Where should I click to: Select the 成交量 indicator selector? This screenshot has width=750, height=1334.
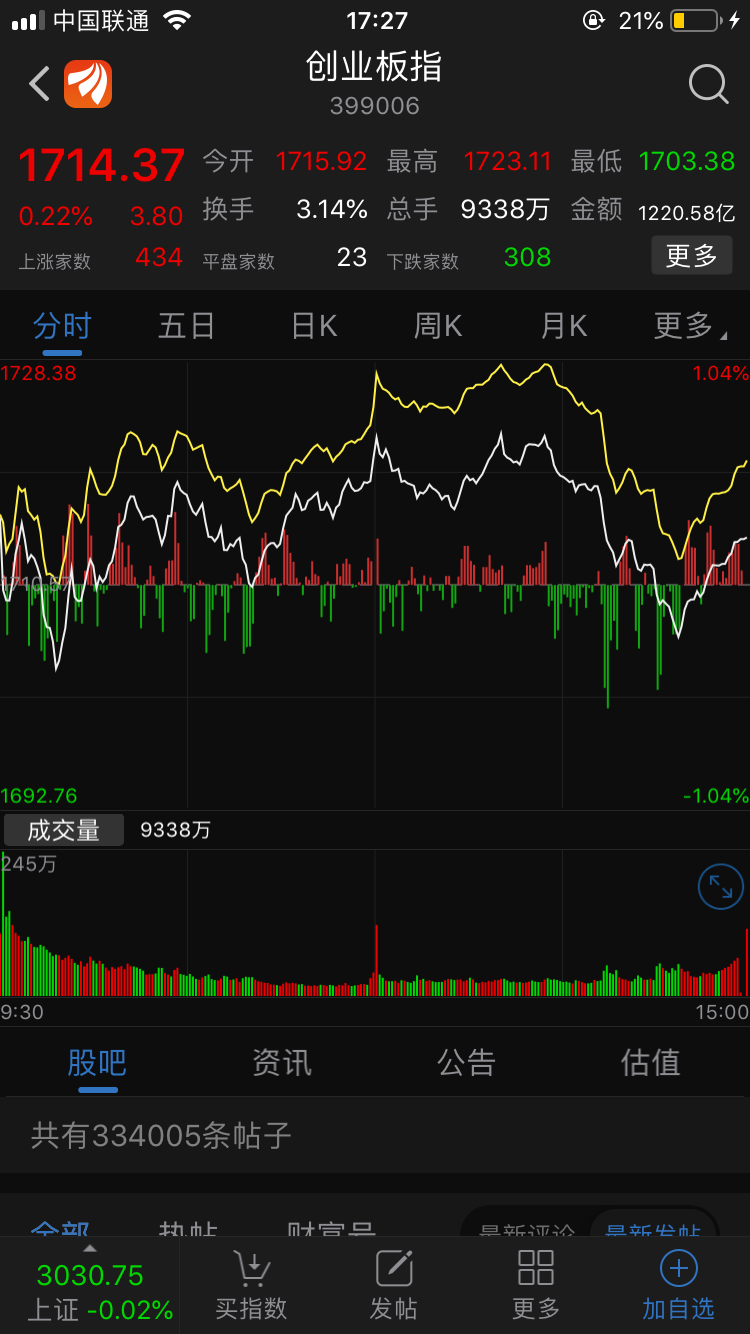(x=64, y=830)
